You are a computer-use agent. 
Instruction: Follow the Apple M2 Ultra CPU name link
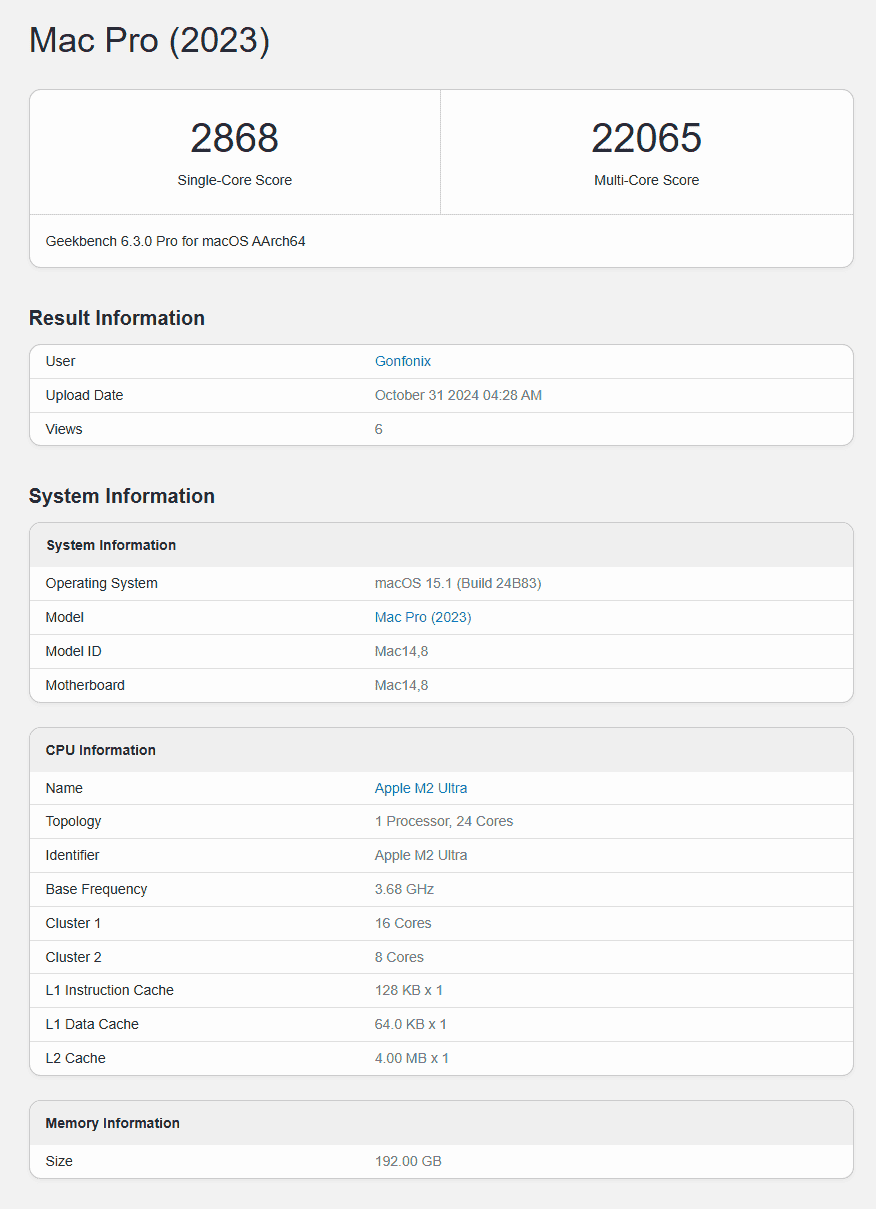[x=420, y=788]
